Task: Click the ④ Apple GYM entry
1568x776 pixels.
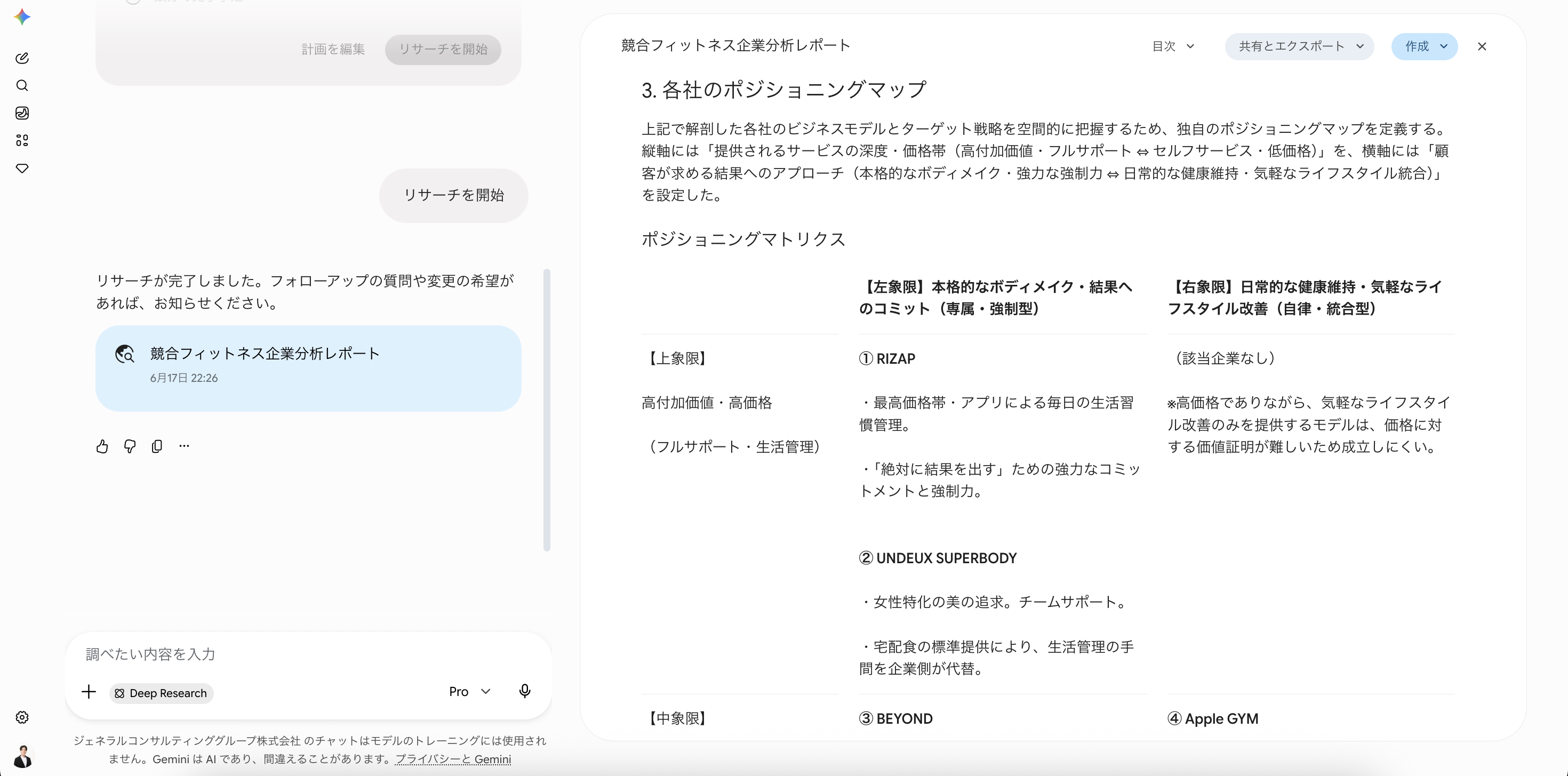Action: click(1212, 719)
